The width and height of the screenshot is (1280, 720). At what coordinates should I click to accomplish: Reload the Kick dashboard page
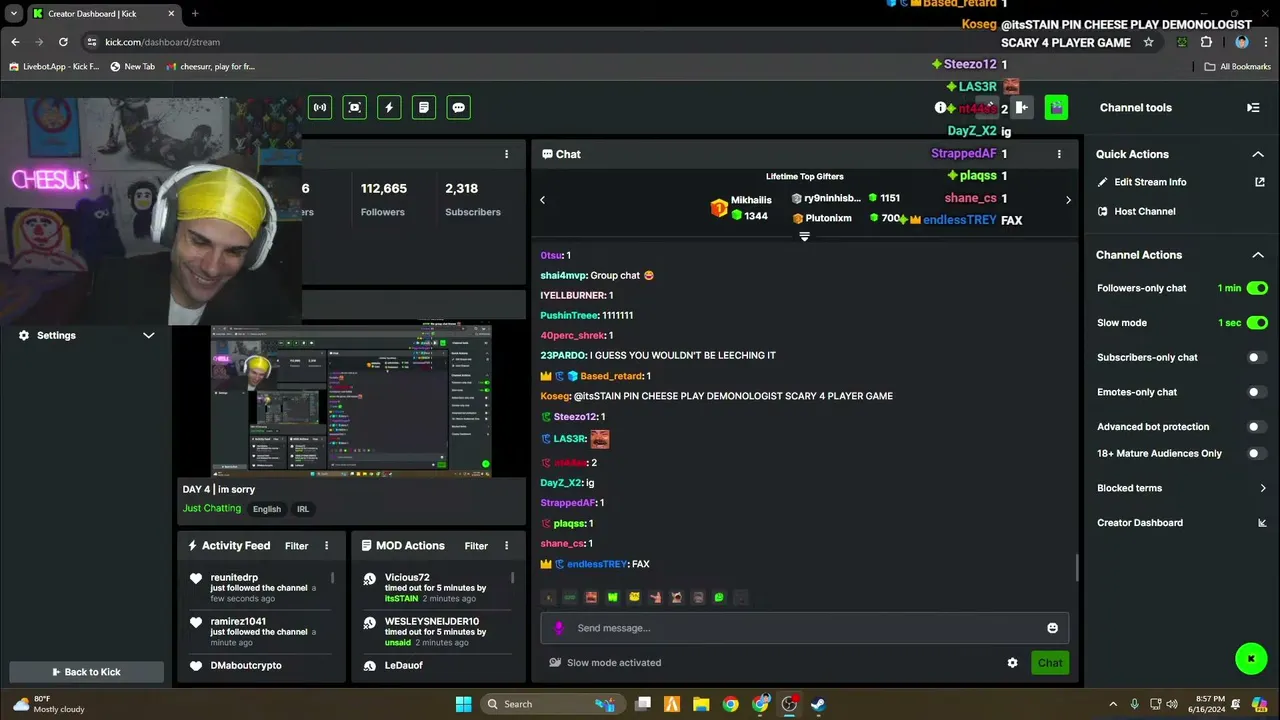(63, 42)
